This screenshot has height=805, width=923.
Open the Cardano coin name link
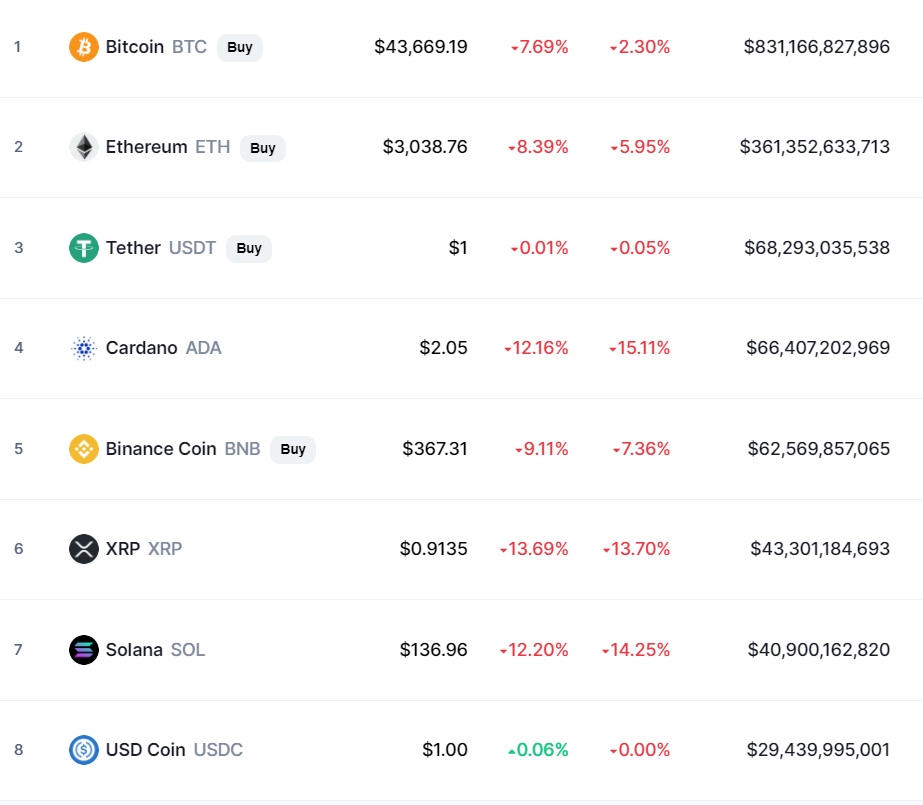(141, 348)
